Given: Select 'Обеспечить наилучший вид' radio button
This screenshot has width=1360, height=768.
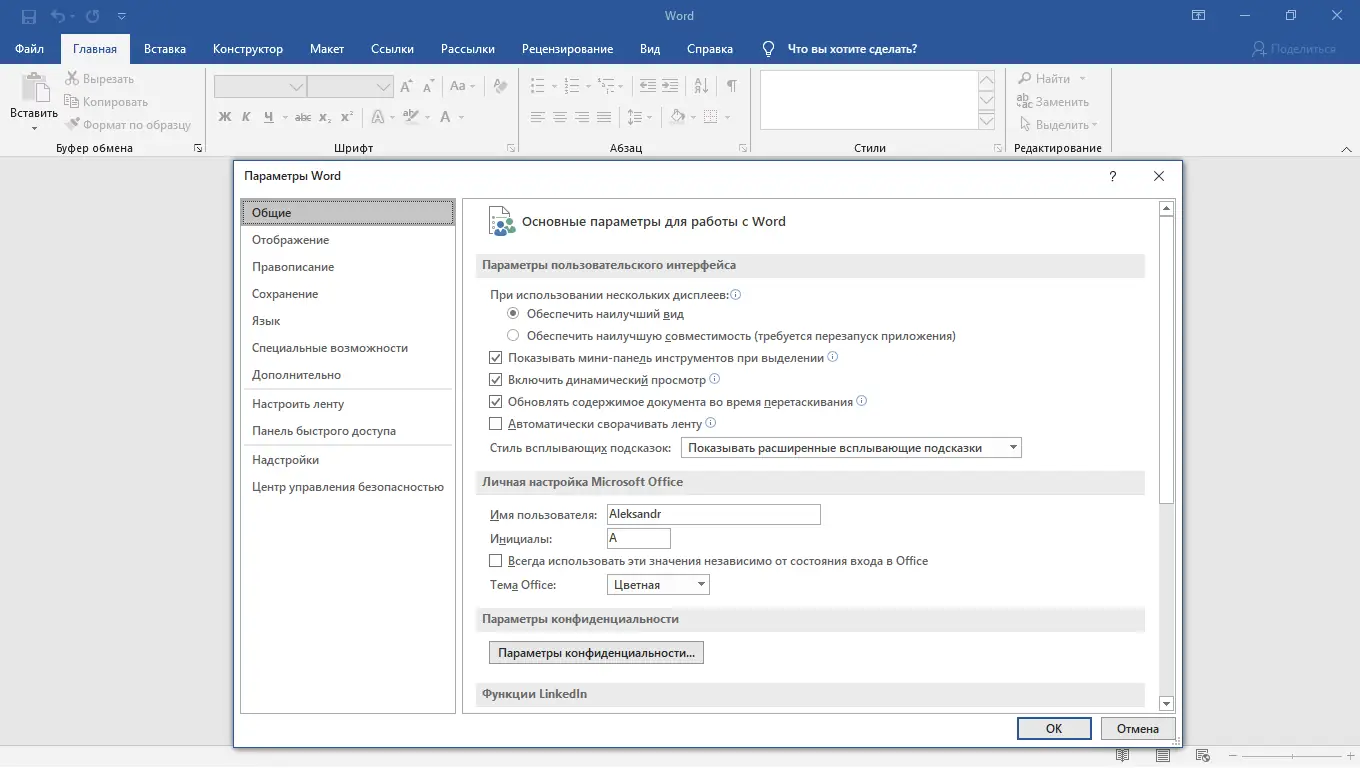Looking at the screenshot, I should (x=513, y=314).
